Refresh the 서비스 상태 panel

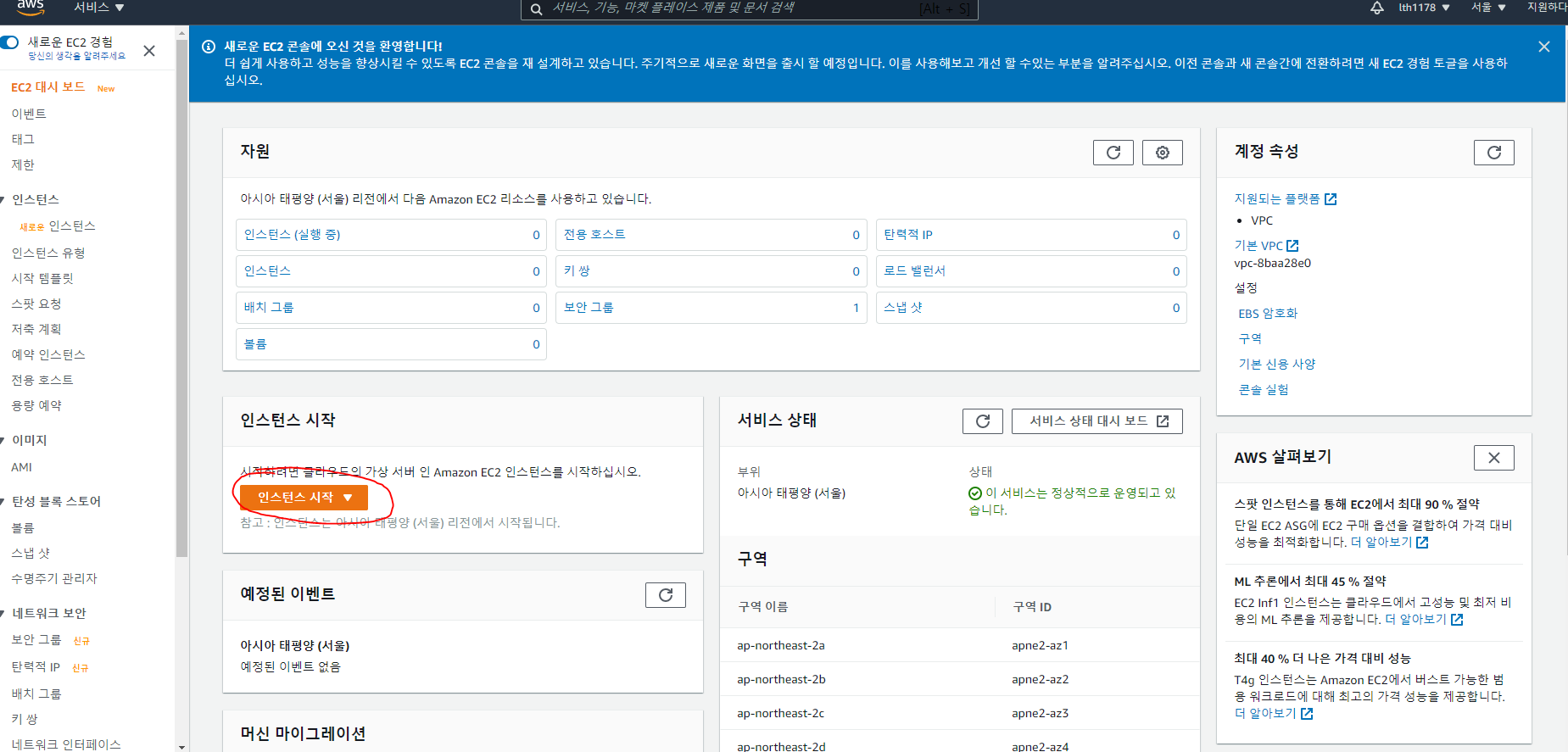pyautogui.click(x=983, y=421)
